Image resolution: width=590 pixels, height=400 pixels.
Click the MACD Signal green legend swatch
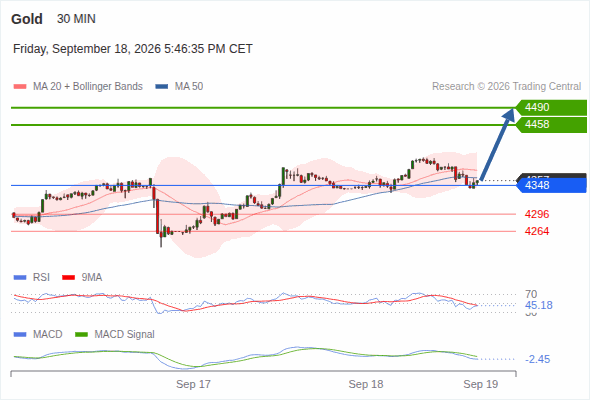point(81,335)
